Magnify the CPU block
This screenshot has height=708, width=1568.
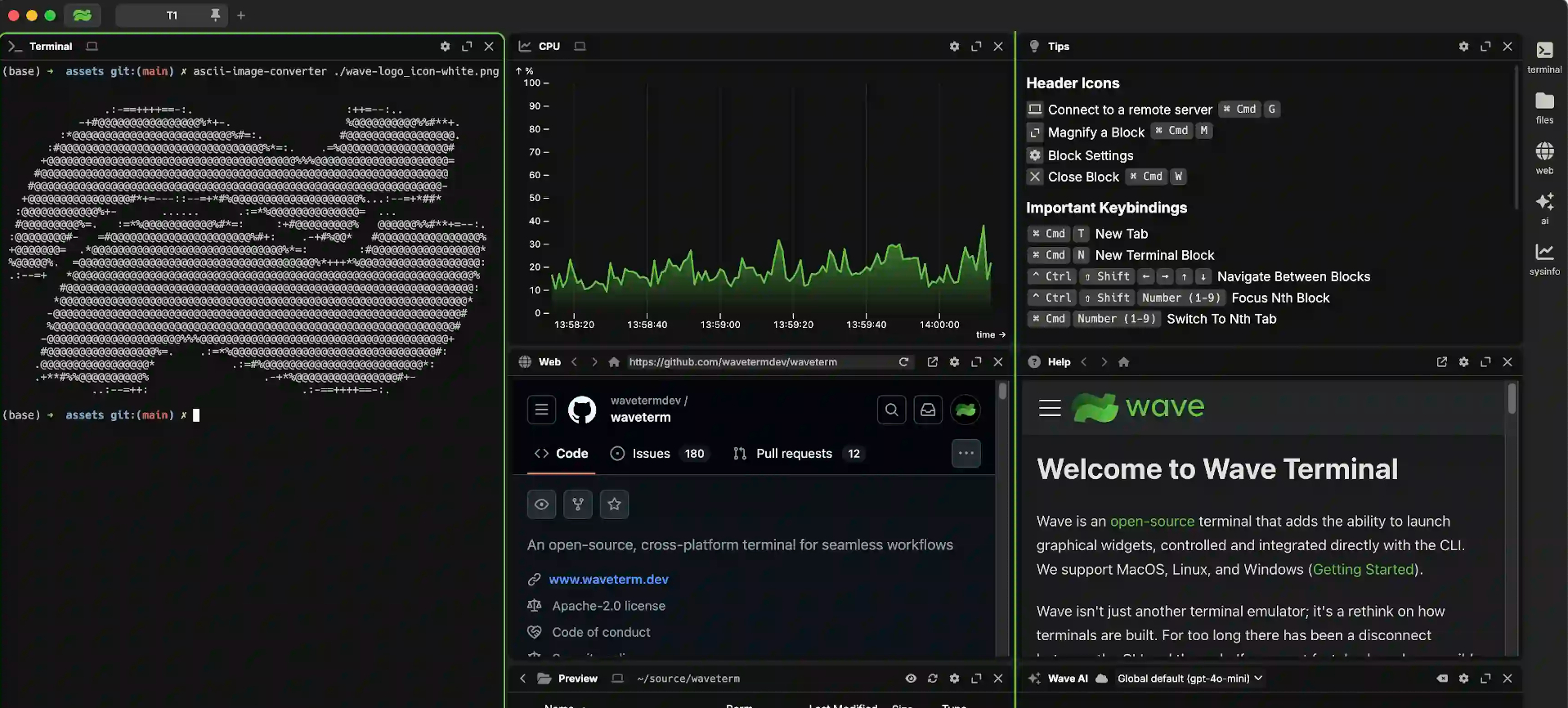click(x=976, y=47)
